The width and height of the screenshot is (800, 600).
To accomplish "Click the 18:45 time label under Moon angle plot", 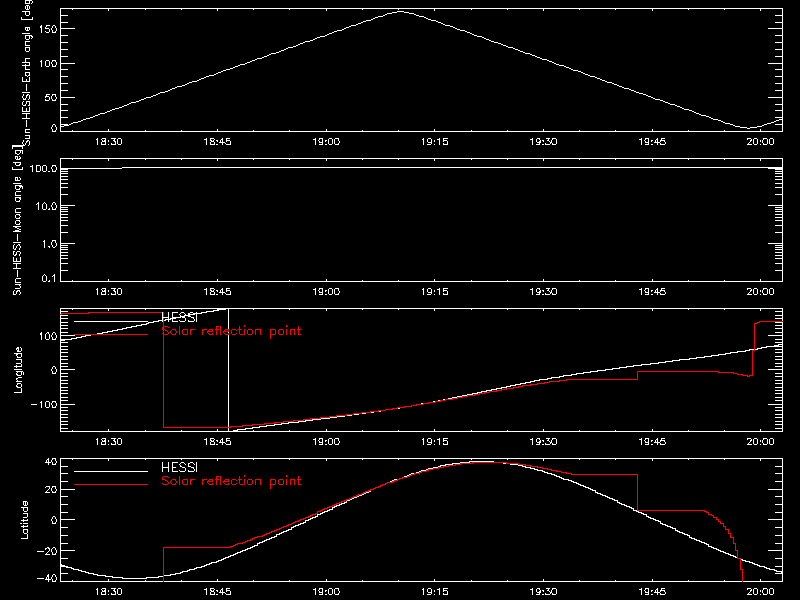I will click(x=217, y=291).
